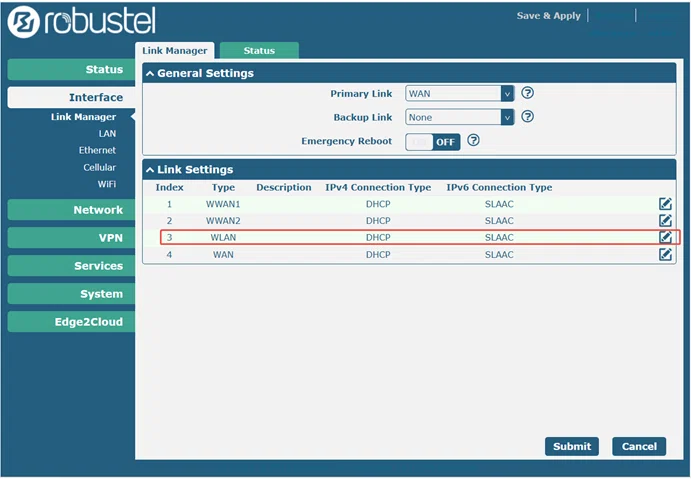The height and width of the screenshot is (479, 691).
Task: Edit the WAN link entry
Action: (x=665, y=254)
